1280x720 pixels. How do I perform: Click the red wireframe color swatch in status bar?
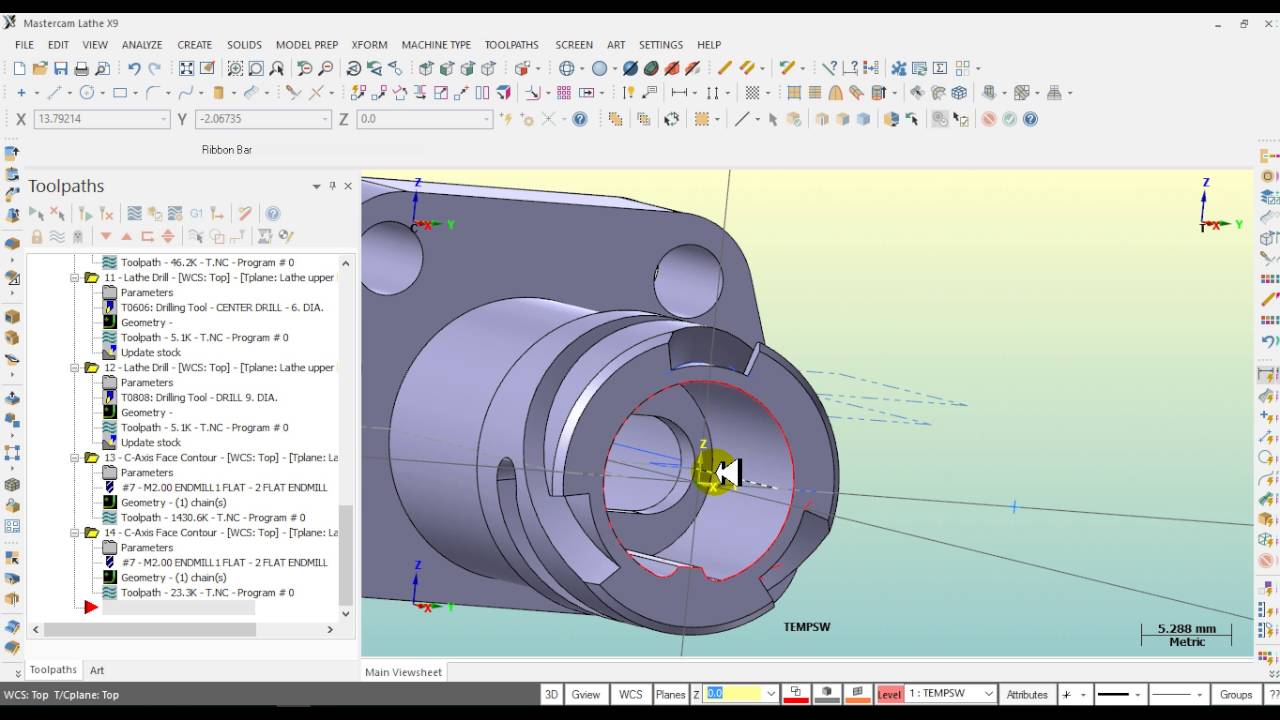click(x=796, y=694)
